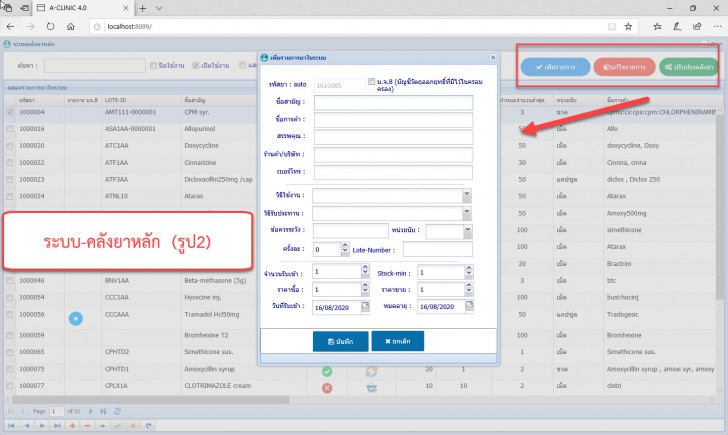Image resolution: width=728 pixels, height=435 pixels.
Task: Sort by the LOTE-ID column header
Action: tap(141, 100)
